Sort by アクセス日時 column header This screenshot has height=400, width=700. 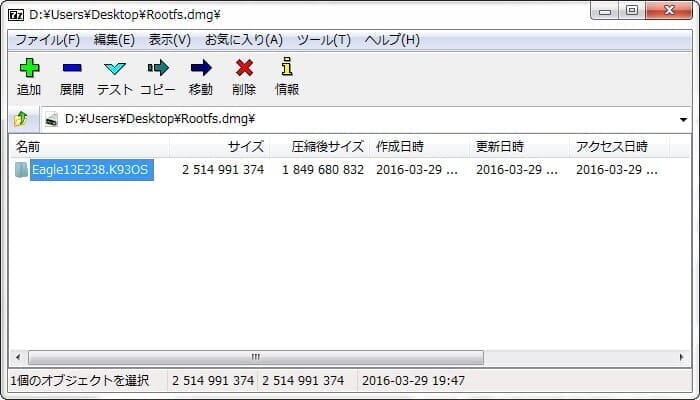pyautogui.click(x=620, y=146)
